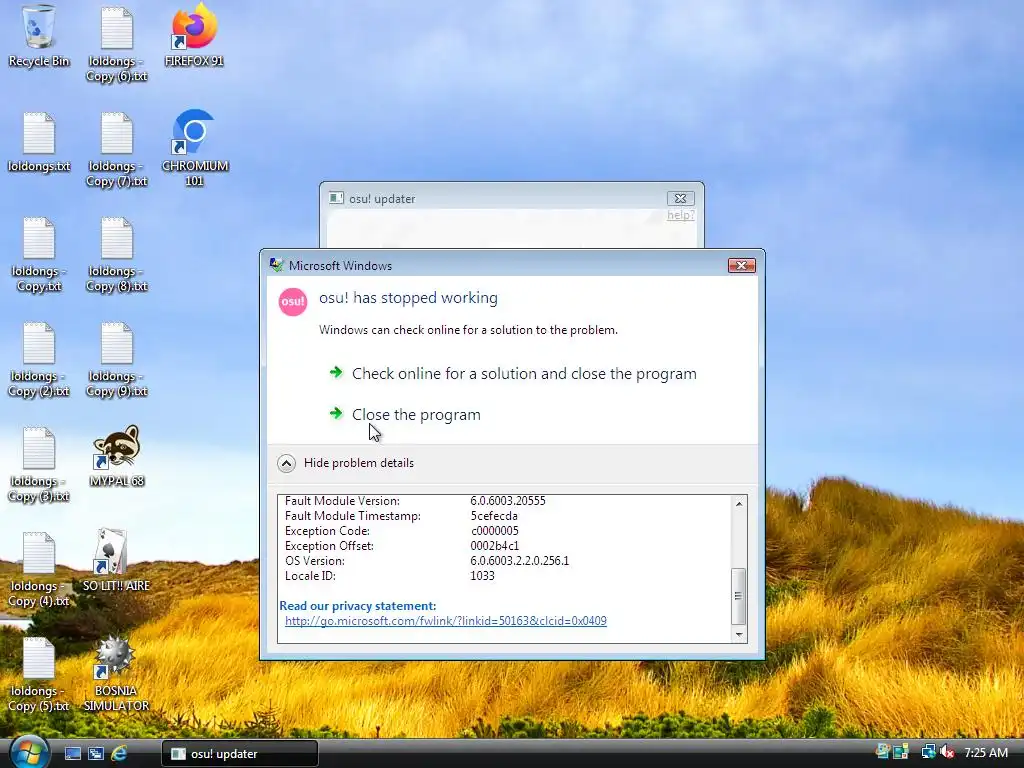Open the Recycle Bin desktop icon
1024x768 pixels.
tap(39, 36)
